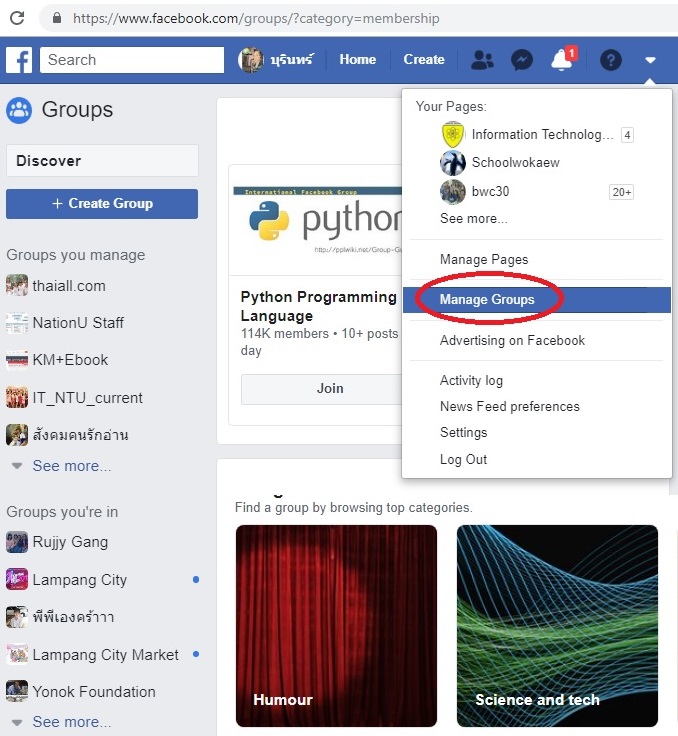
Task: Click the thaiall.com group icon
Action: pos(17,286)
